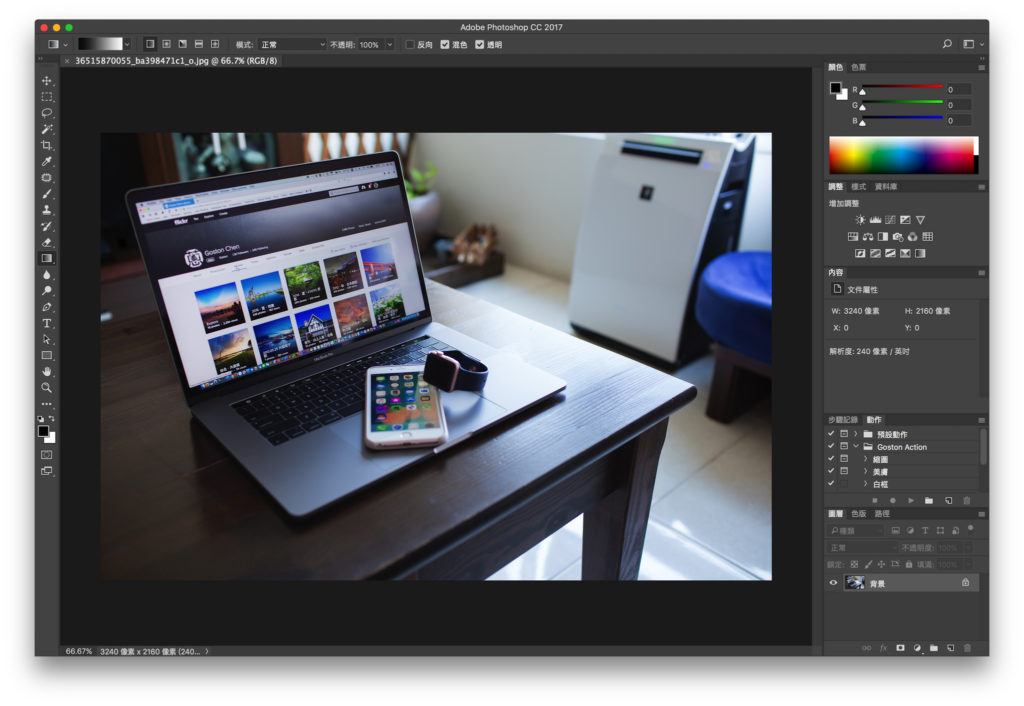1024x706 pixels.
Task: Expand the 美膚 action
Action: click(x=866, y=471)
